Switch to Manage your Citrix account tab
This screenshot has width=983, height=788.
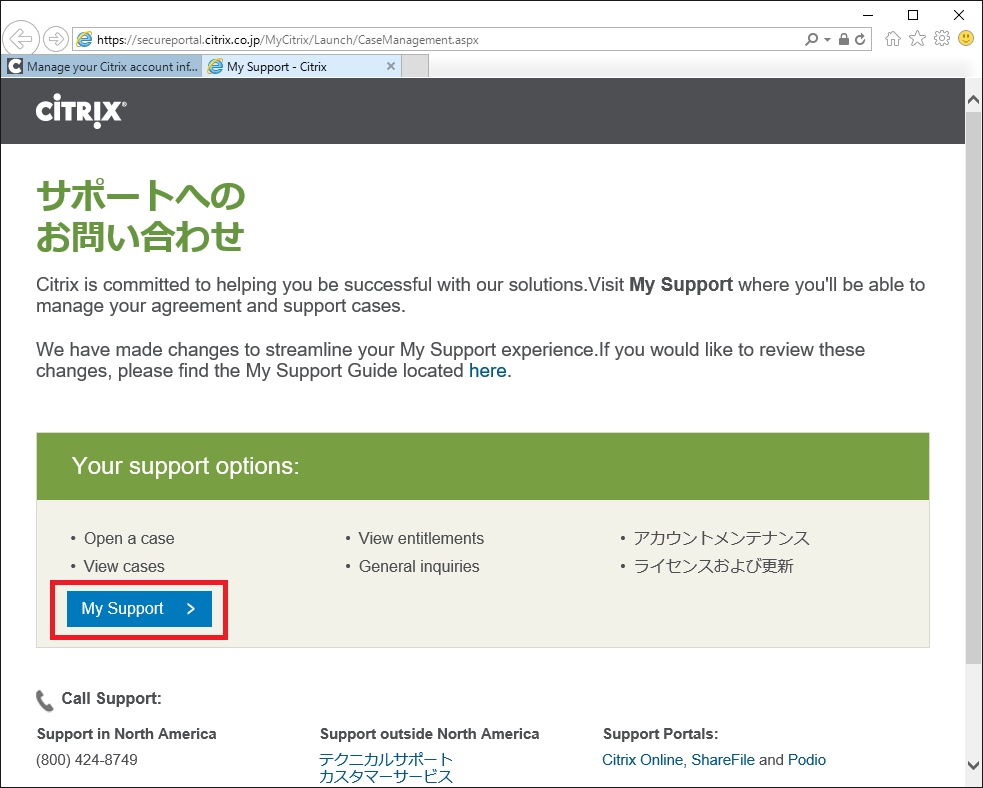[102, 67]
